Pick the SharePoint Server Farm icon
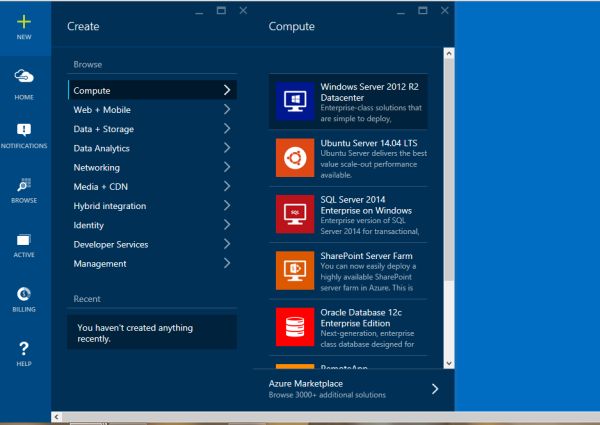This screenshot has height=425, width=600. tap(295, 270)
